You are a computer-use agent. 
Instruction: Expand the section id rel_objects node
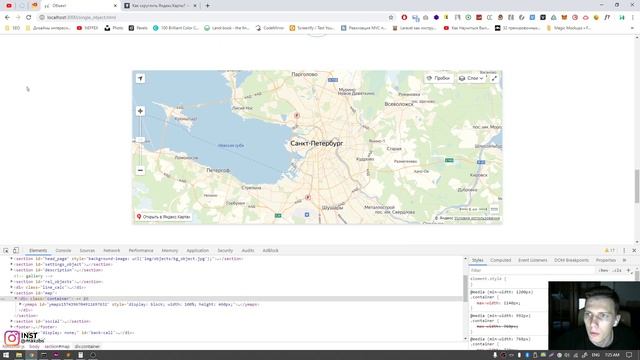(x=11, y=282)
